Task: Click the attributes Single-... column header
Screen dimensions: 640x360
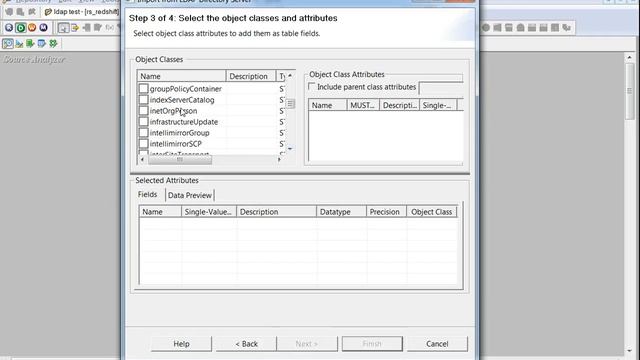Action: pyautogui.click(x=438, y=105)
